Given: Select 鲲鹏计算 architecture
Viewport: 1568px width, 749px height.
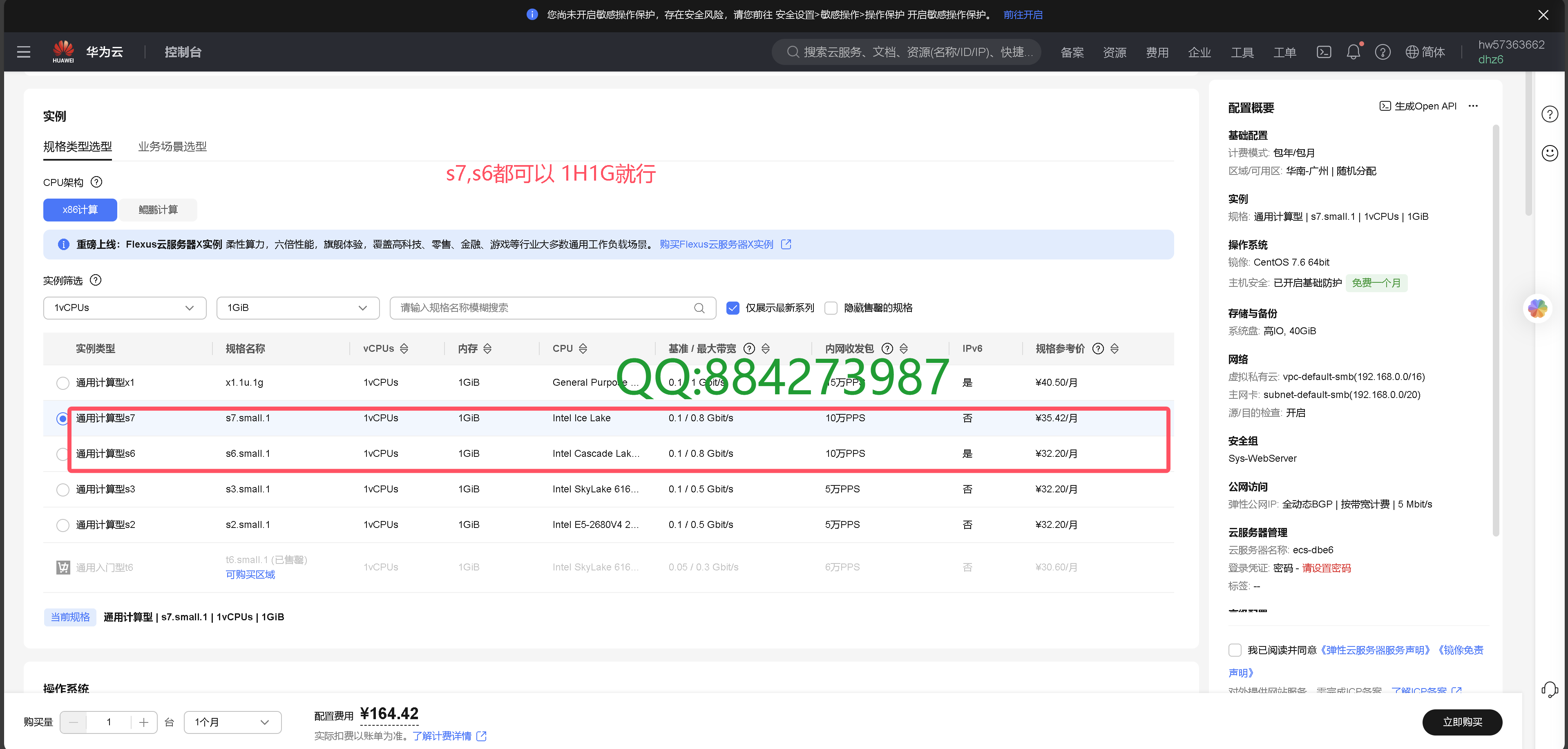Looking at the screenshot, I should 158,210.
